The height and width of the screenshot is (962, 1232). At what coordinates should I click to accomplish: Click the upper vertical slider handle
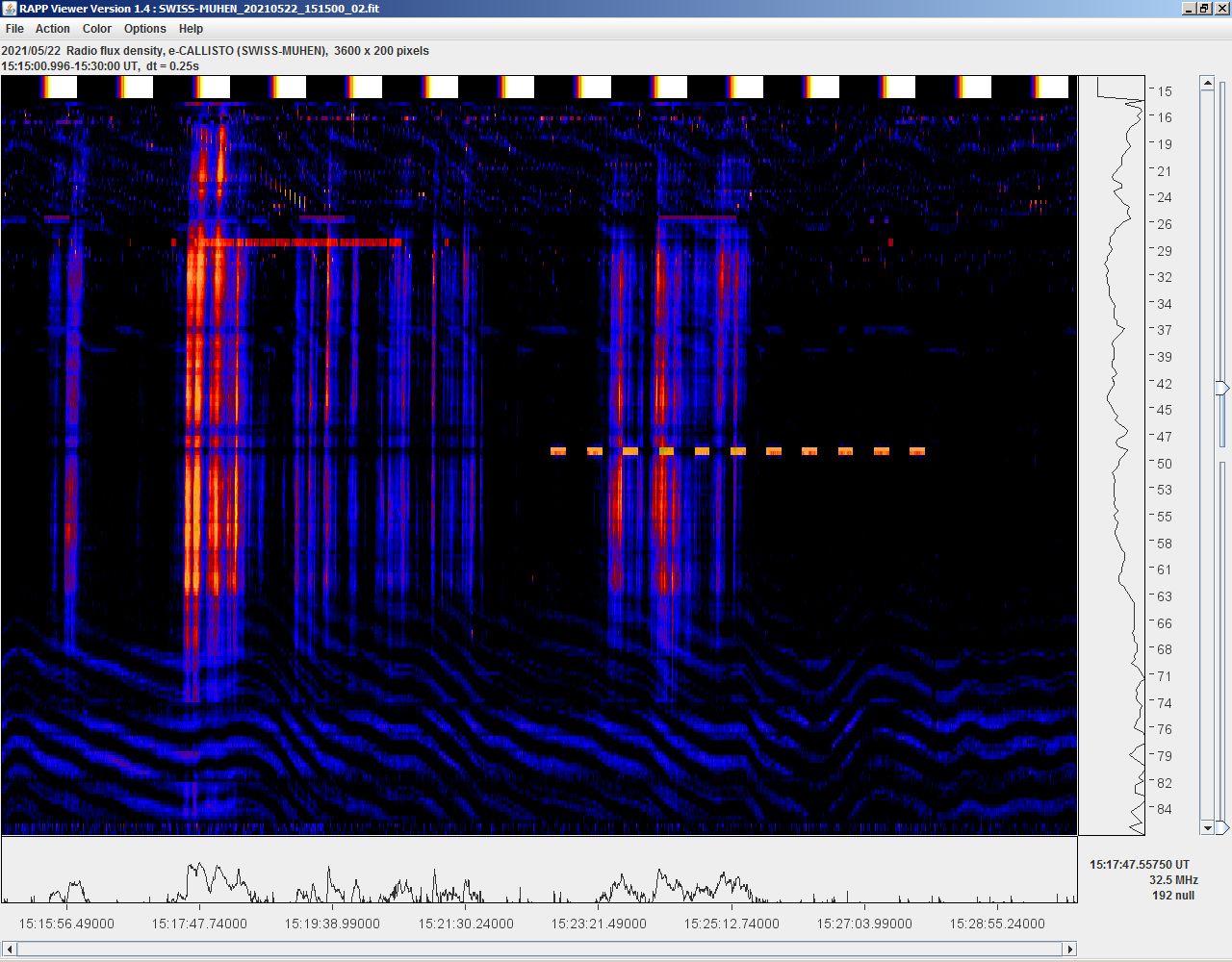[x=1222, y=388]
